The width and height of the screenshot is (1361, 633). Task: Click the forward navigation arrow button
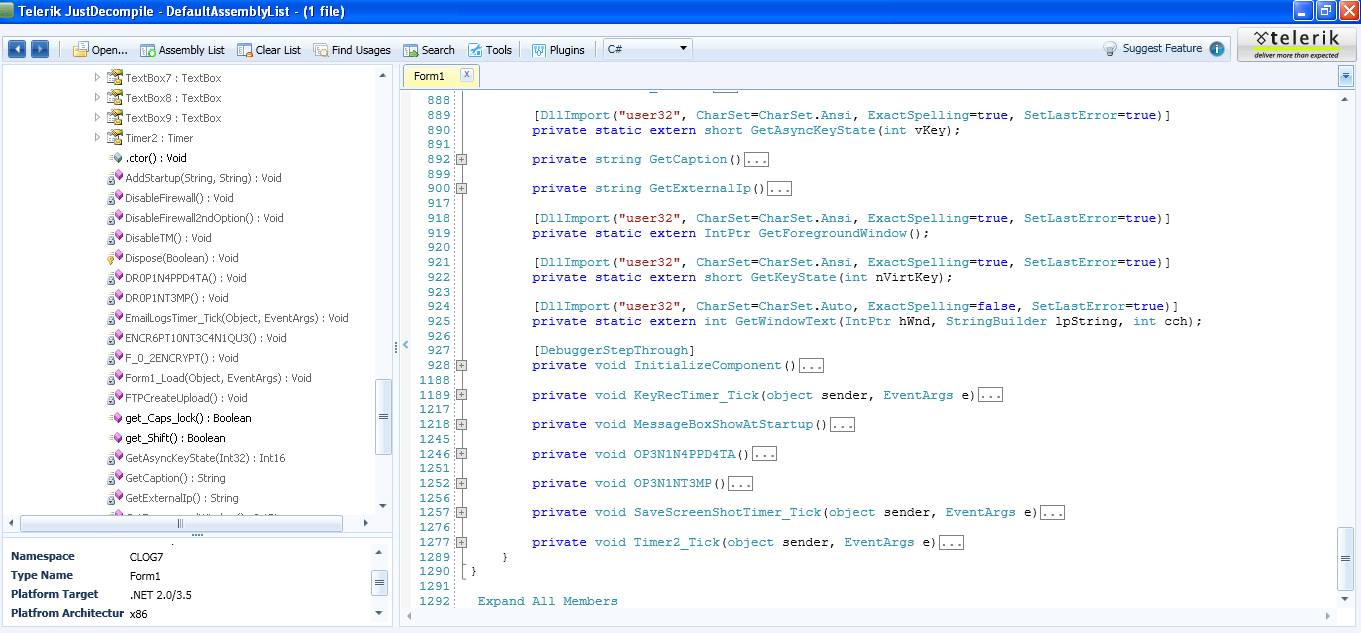(x=40, y=49)
